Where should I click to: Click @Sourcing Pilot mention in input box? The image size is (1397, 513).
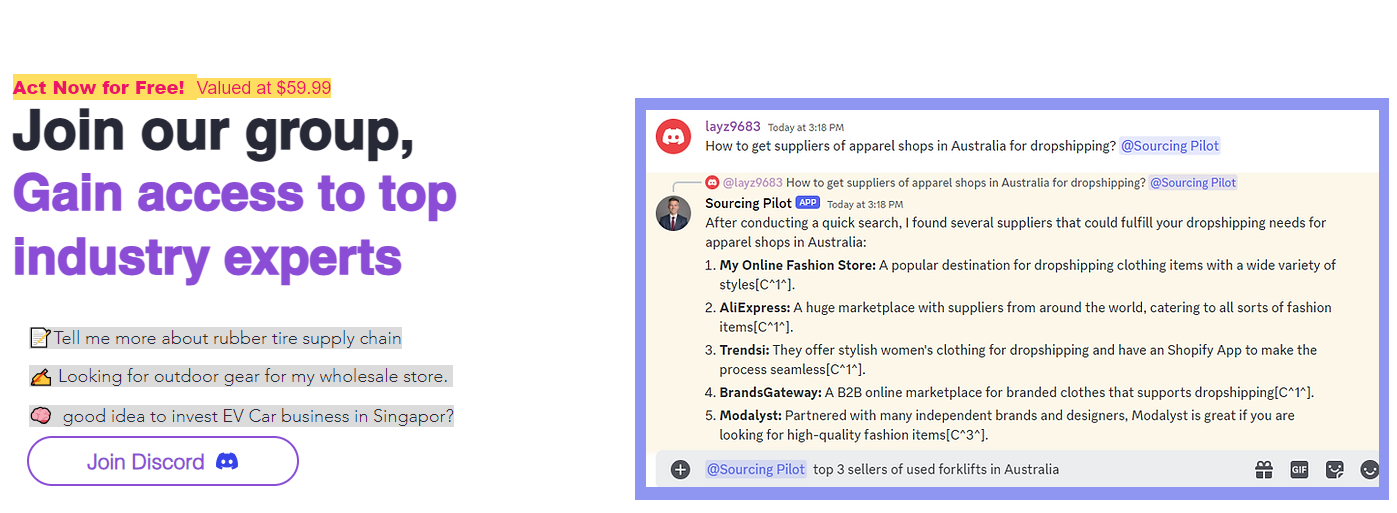tap(755, 469)
